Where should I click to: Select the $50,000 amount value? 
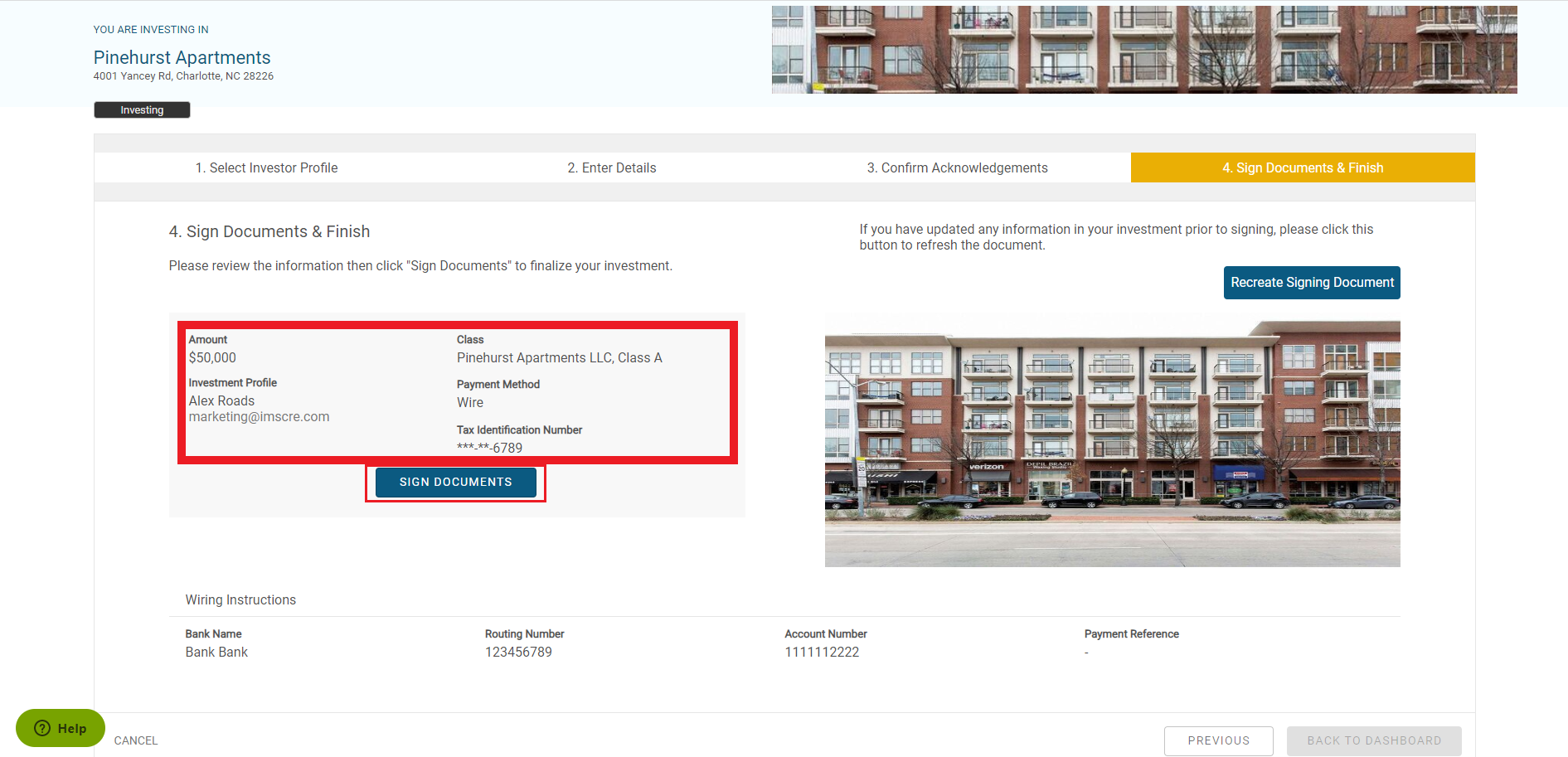click(212, 357)
